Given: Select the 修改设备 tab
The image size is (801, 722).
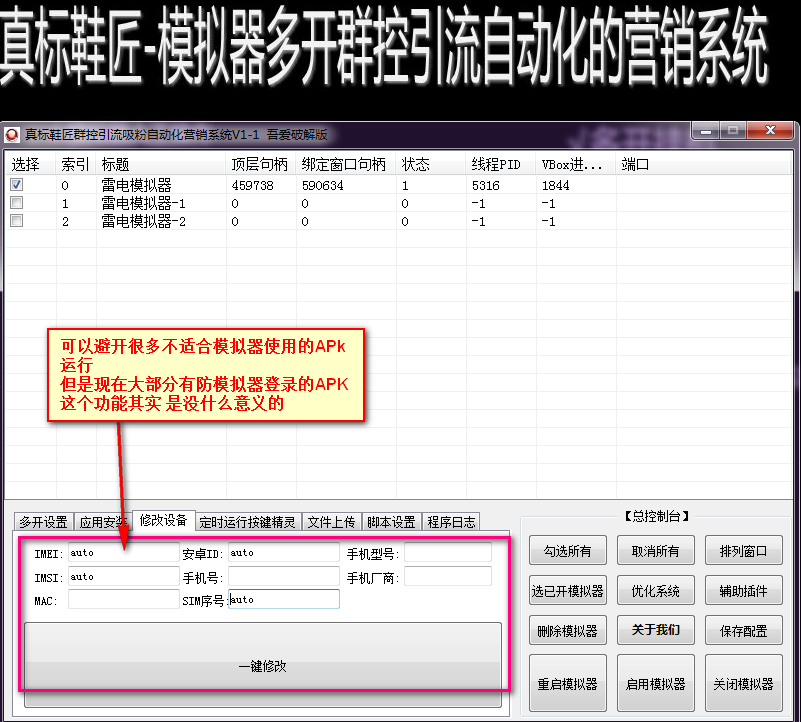Looking at the screenshot, I should (163, 520).
